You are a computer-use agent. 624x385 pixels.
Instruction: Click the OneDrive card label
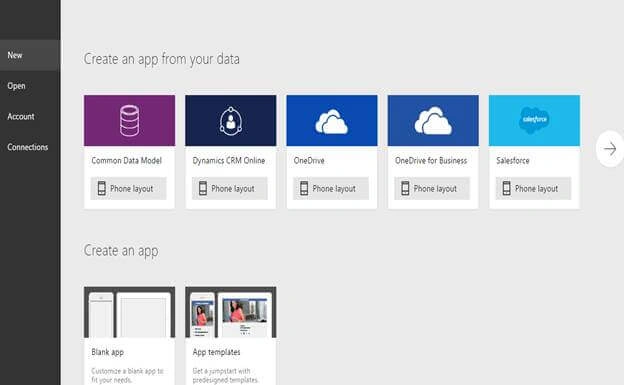pyautogui.click(x=309, y=160)
